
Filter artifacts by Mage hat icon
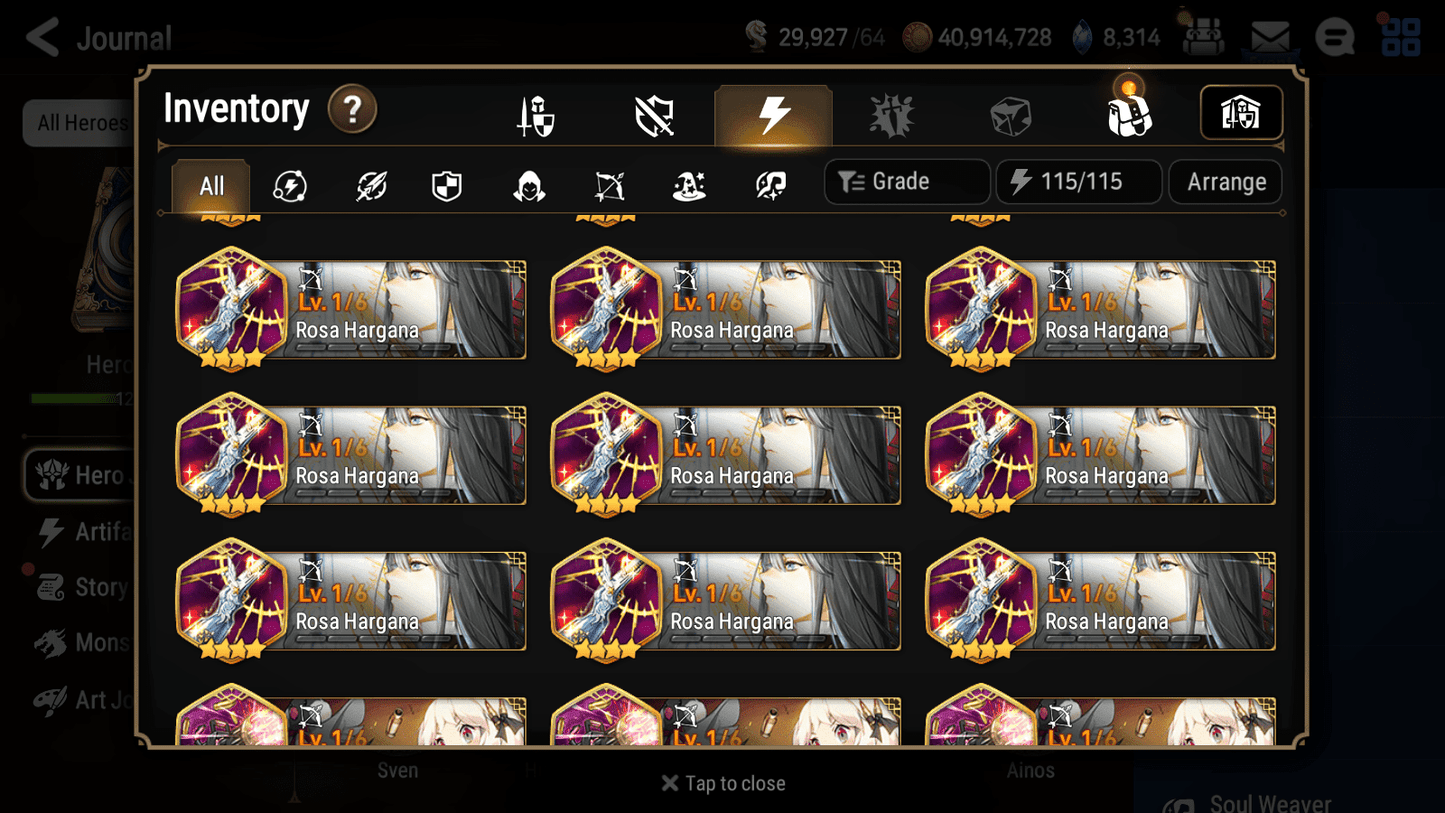click(689, 186)
